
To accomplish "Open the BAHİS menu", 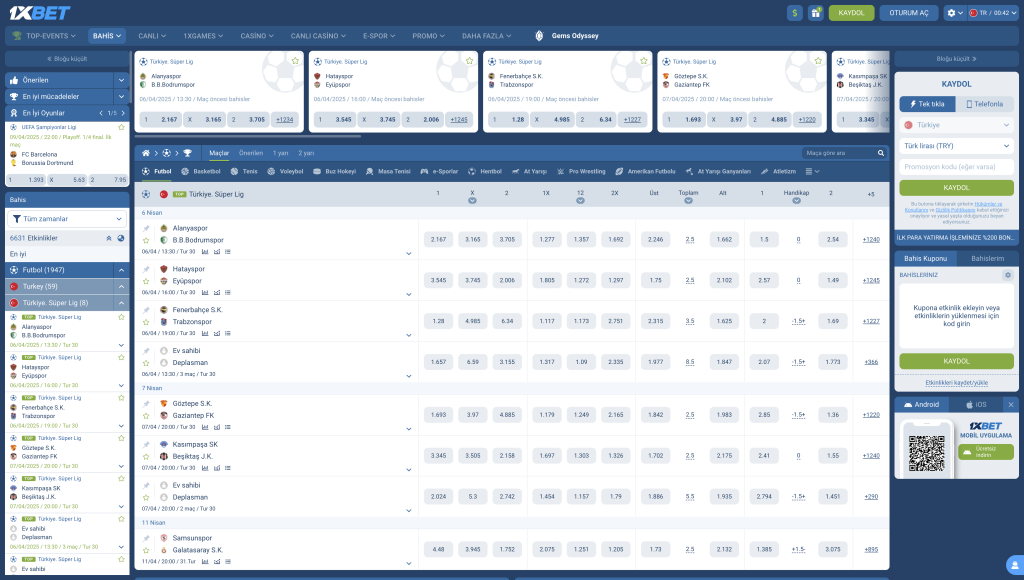I will [x=106, y=36].
